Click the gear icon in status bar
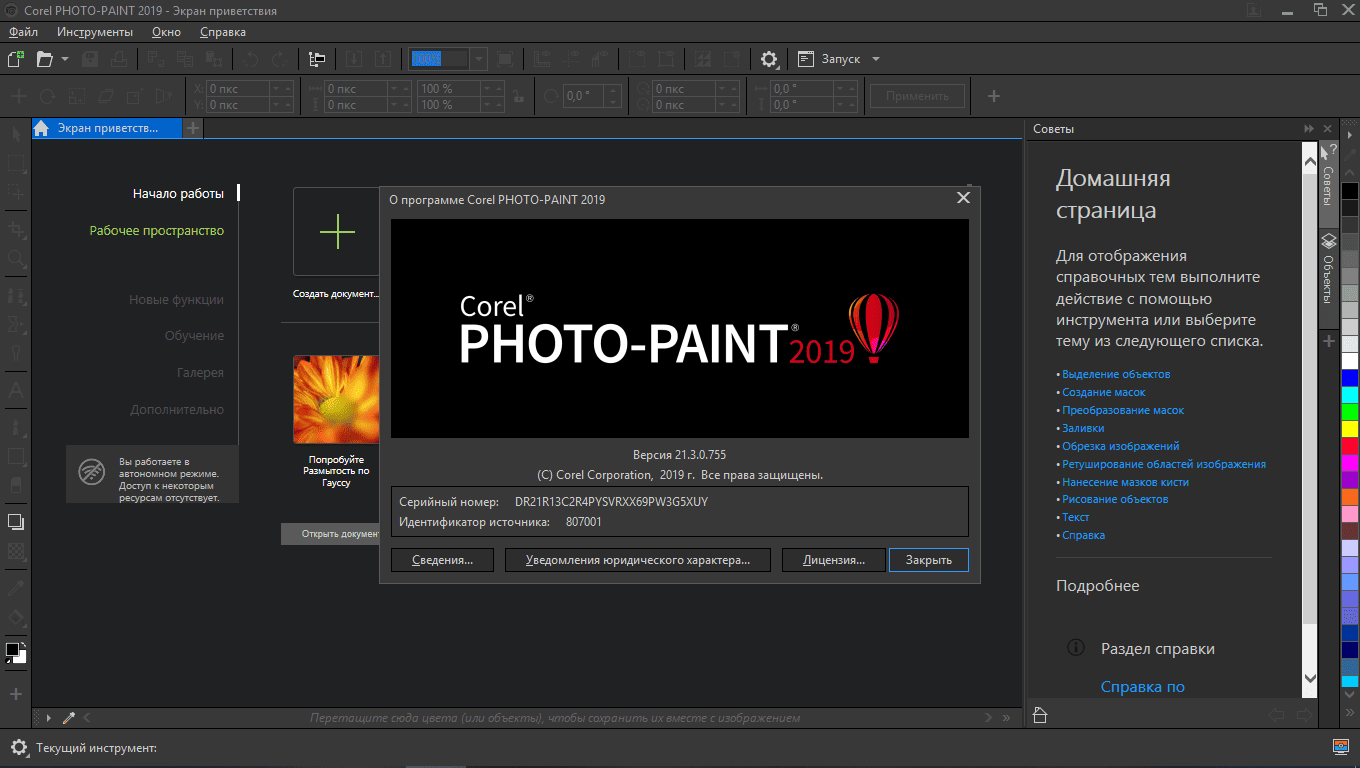 coord(19,747)
